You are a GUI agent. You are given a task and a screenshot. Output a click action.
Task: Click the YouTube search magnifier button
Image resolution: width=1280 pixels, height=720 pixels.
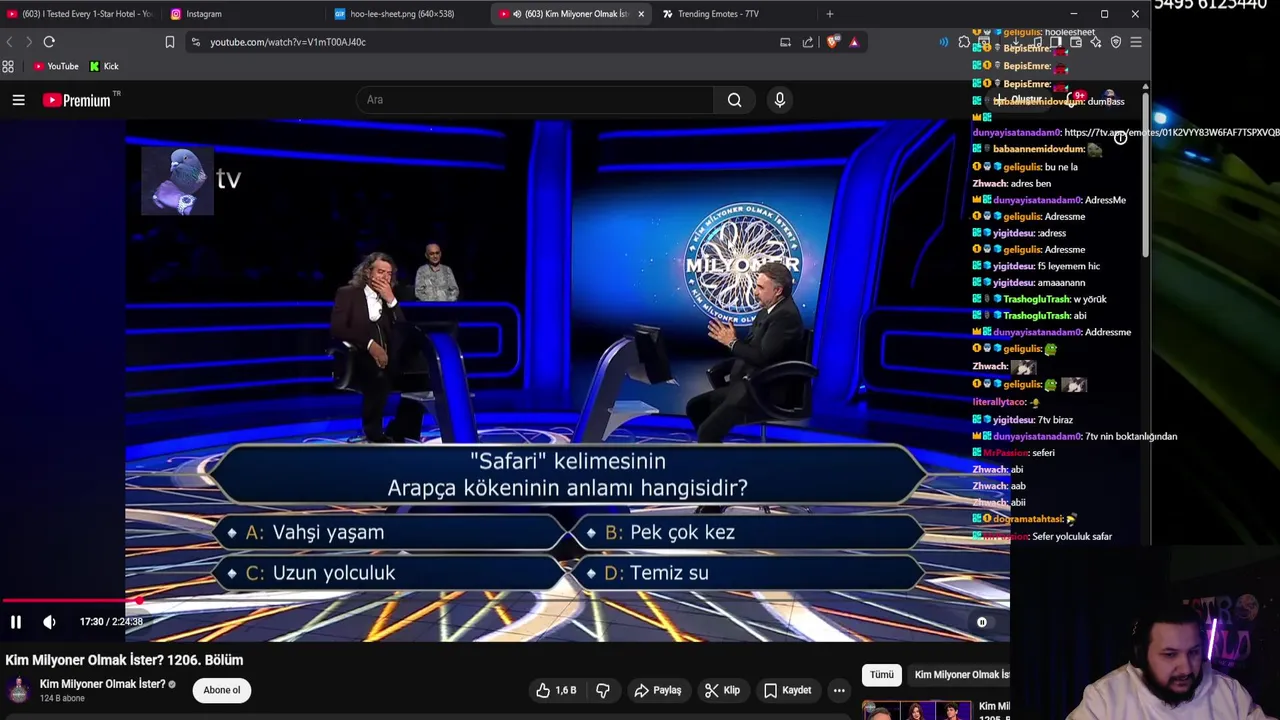click(734, 100)
